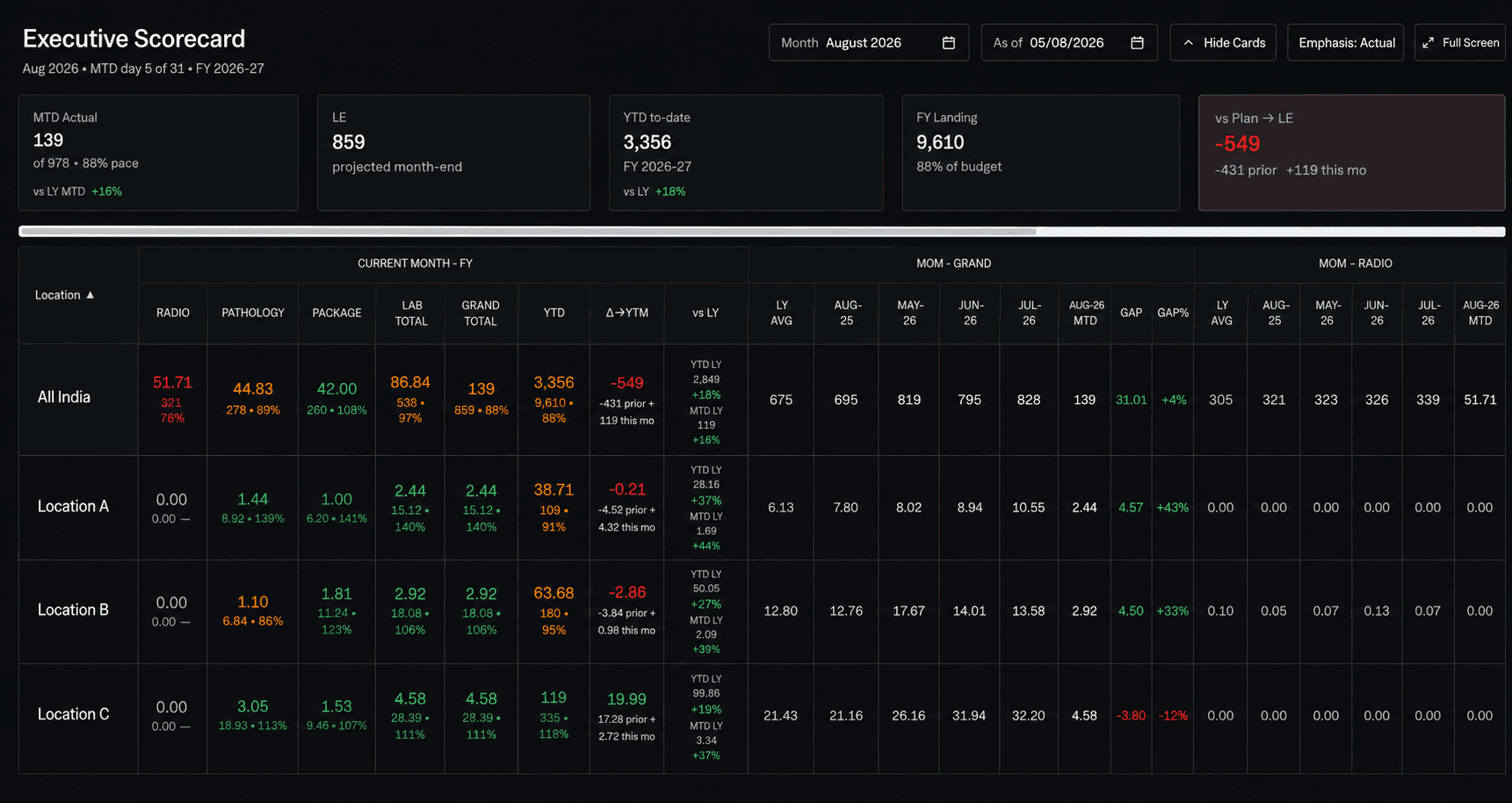Click Location A delta value -0.21
The height and width of the screenshot is (803, 1512).
[626, 489]
